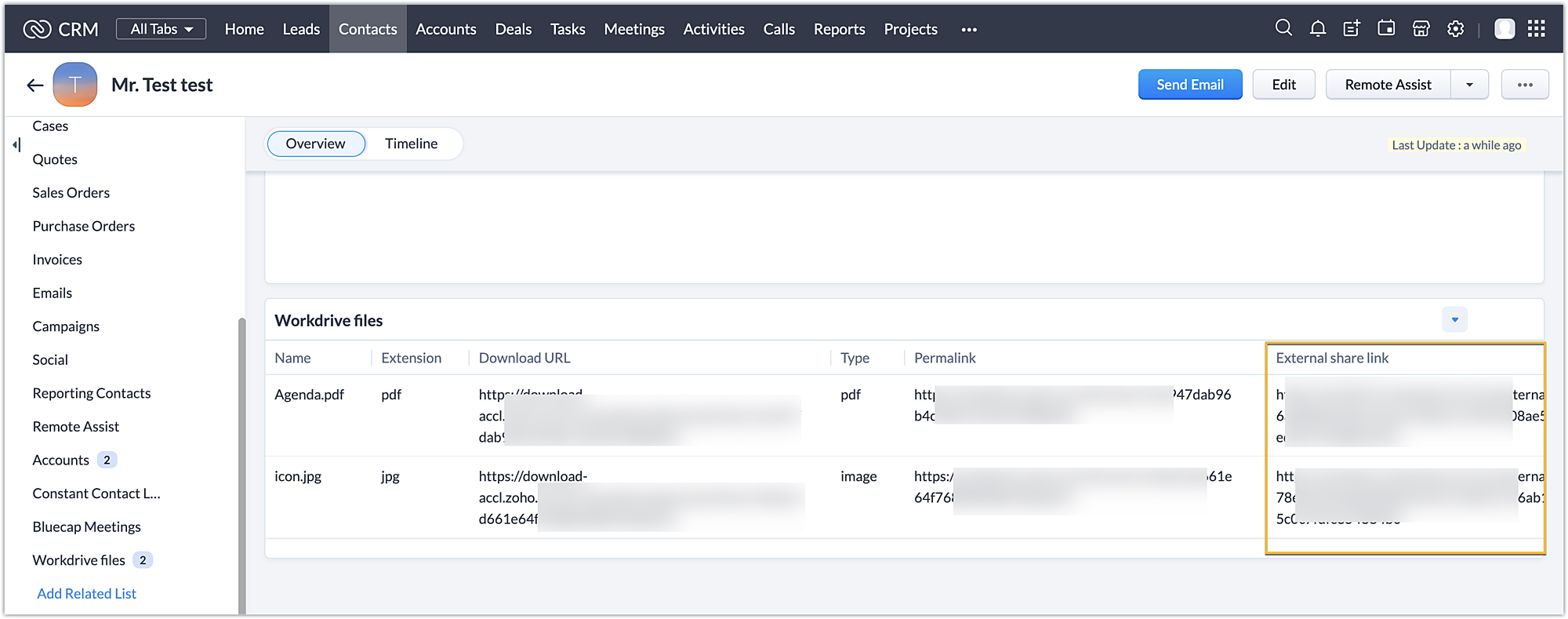Click the Edit button
The image size is (1568, 619).
click(x=1283, y=85)
